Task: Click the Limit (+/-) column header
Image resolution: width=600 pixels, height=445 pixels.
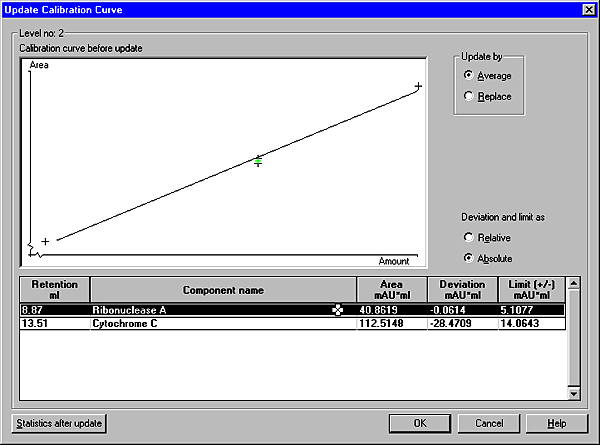Action: pyautogui.click(x=532, y=290)
